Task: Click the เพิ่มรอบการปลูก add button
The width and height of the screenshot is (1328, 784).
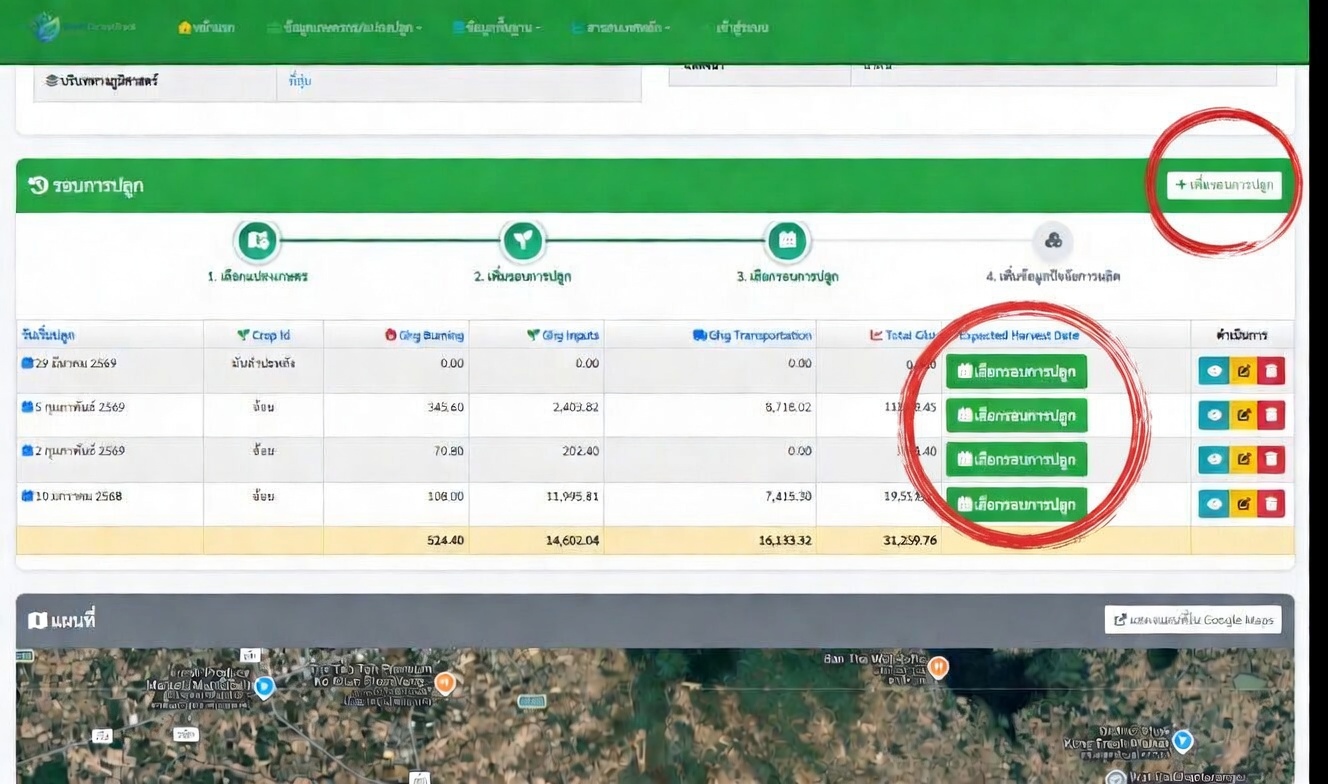Action: click(1224, 185)
